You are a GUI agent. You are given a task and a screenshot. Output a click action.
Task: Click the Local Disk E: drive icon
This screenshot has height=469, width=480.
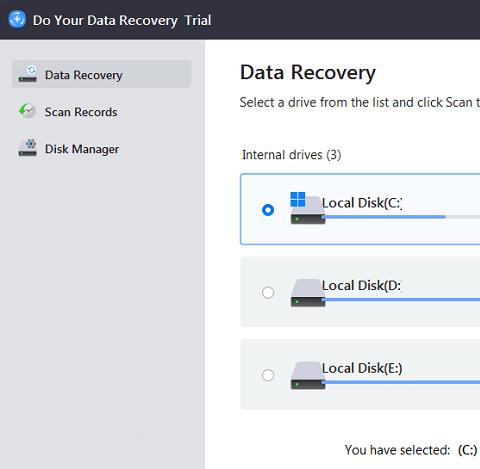coord(307,375)
